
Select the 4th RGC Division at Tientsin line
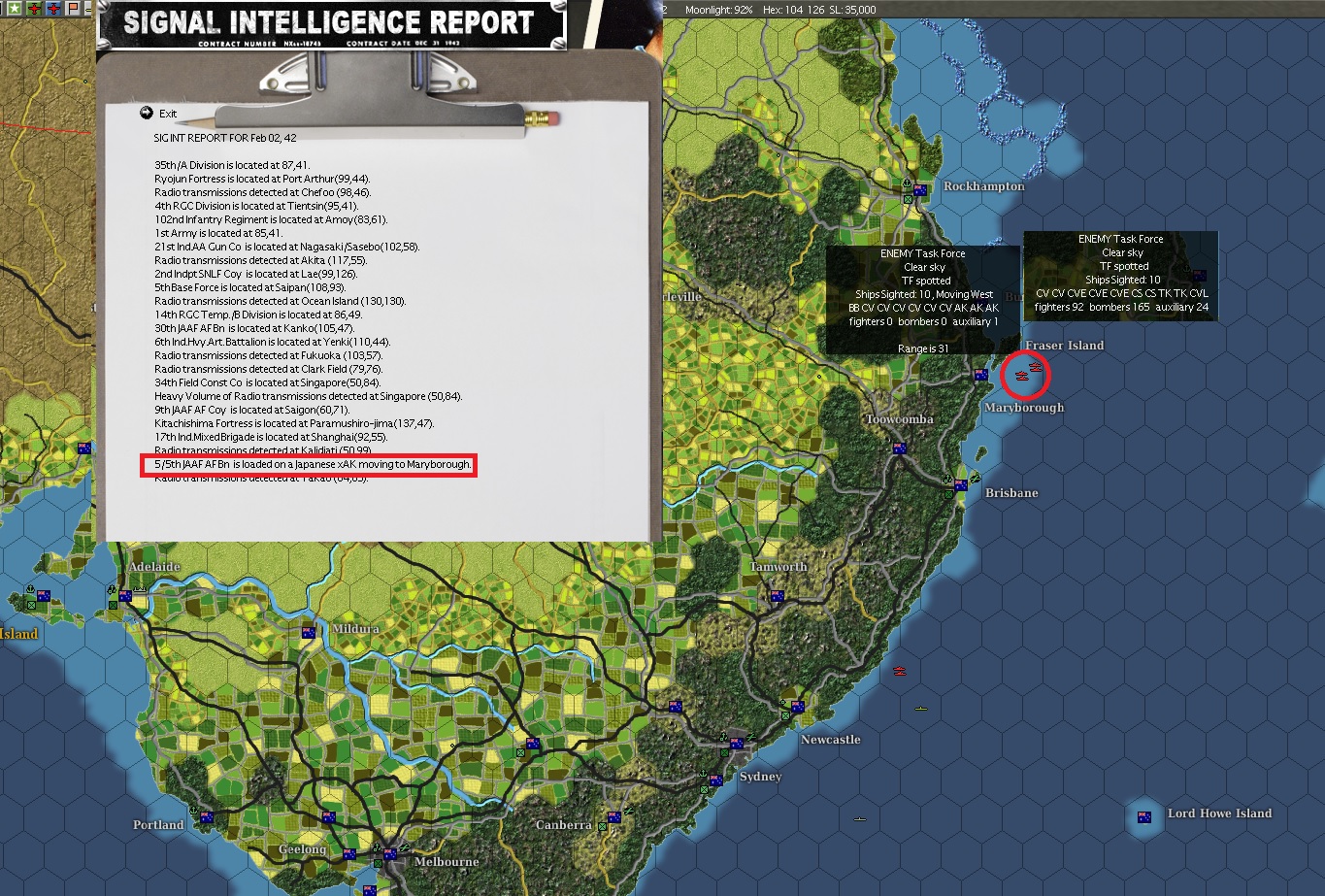tap(256, 206)
